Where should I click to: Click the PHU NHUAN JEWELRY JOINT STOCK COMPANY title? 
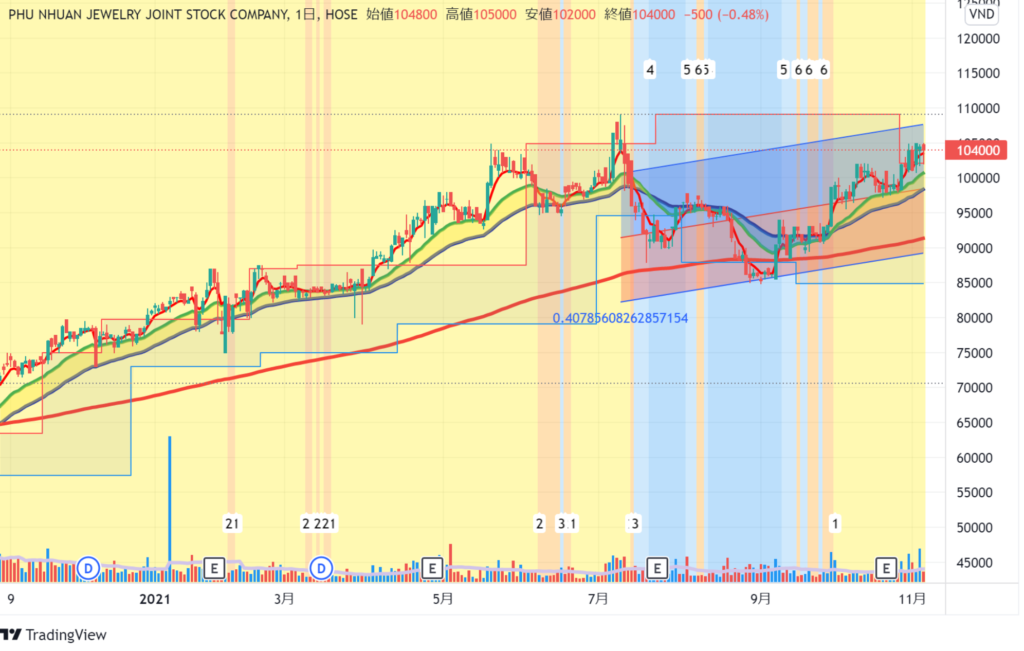(x=148, y=14)
